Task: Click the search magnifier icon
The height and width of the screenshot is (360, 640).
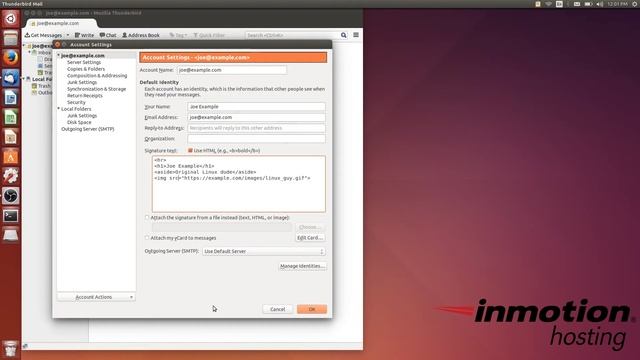Action: click(344, 35)
